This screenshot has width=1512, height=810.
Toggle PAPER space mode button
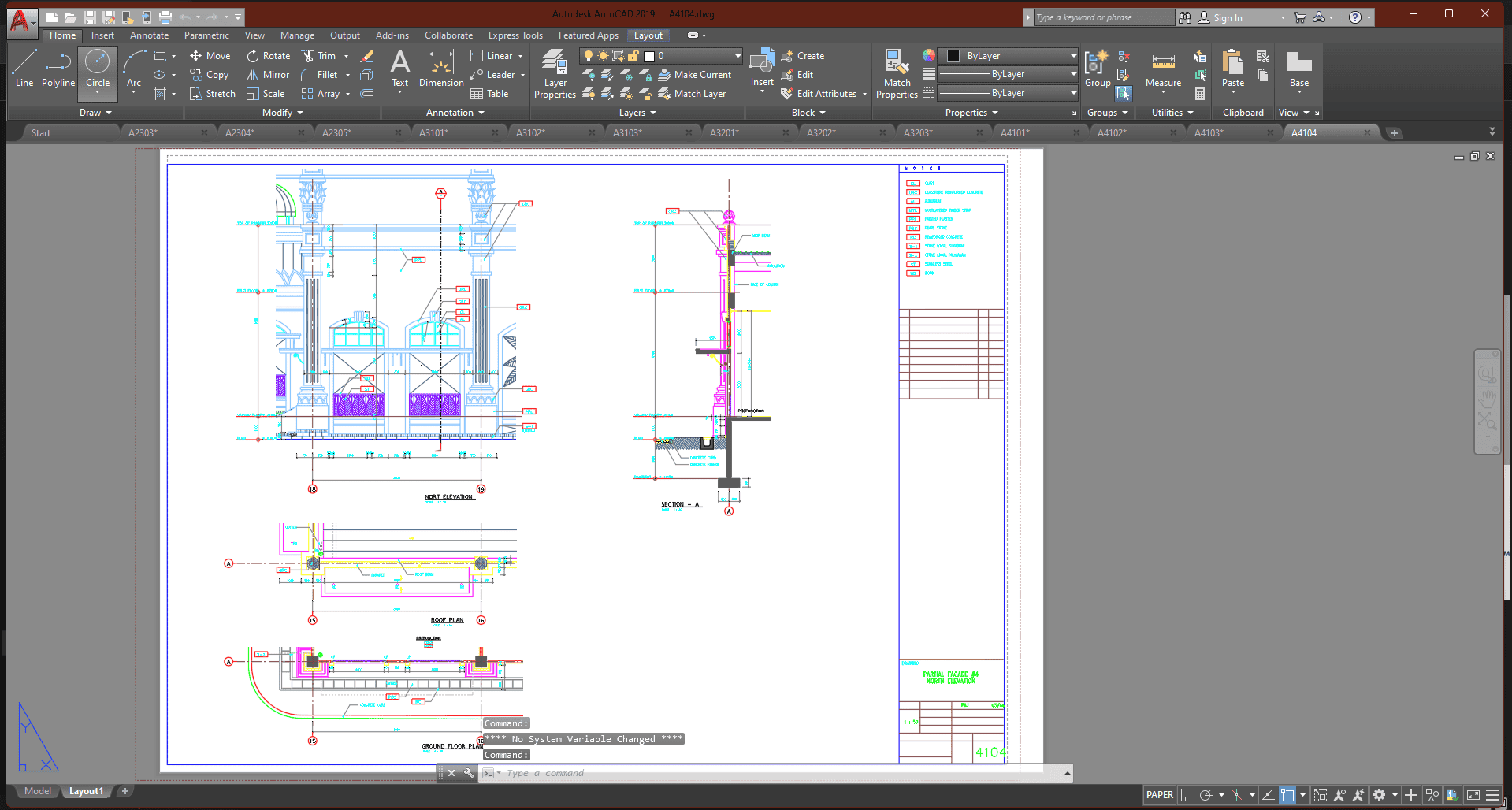[1159, 795]
